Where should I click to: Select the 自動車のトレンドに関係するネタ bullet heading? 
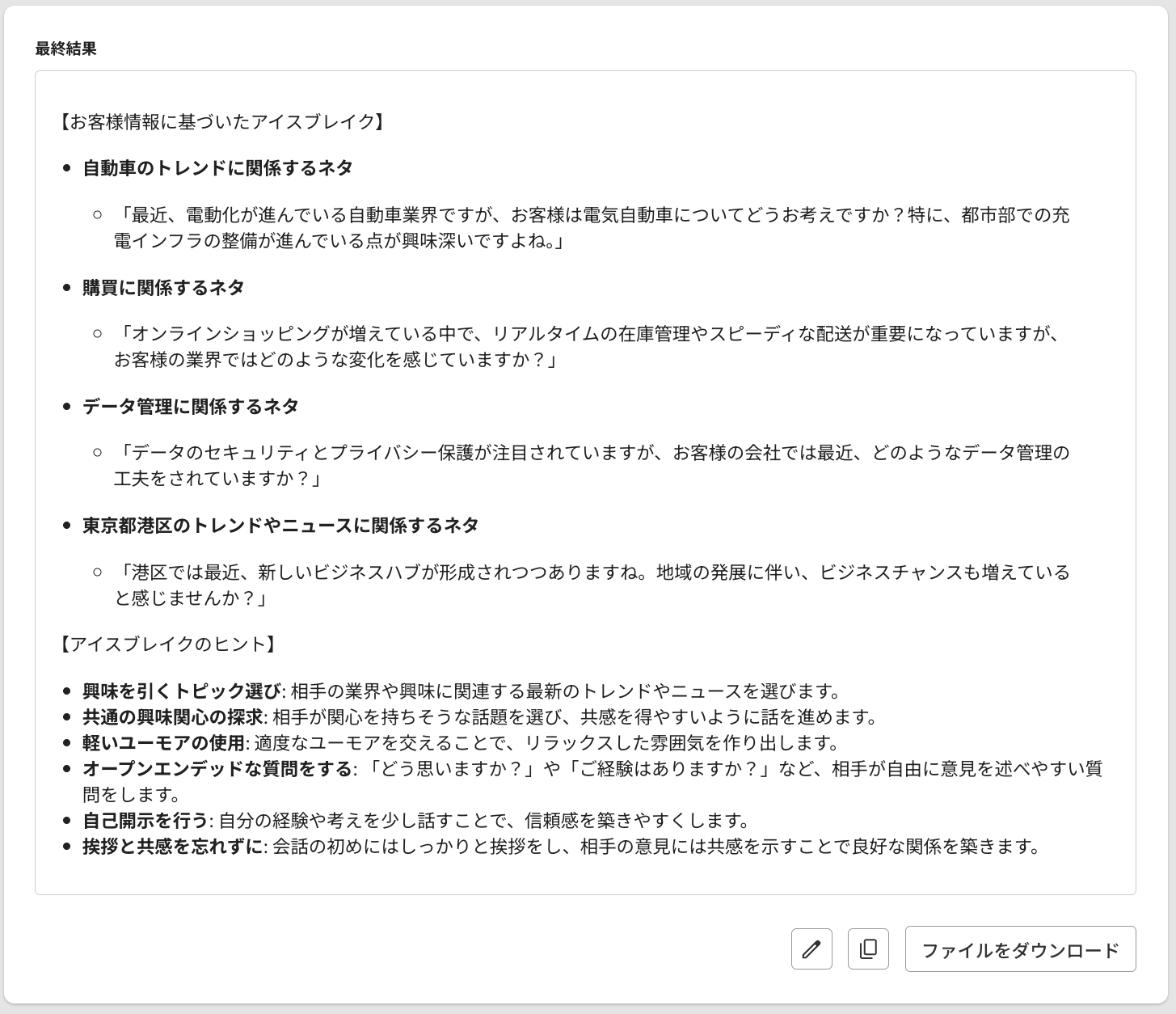[217, 168]
